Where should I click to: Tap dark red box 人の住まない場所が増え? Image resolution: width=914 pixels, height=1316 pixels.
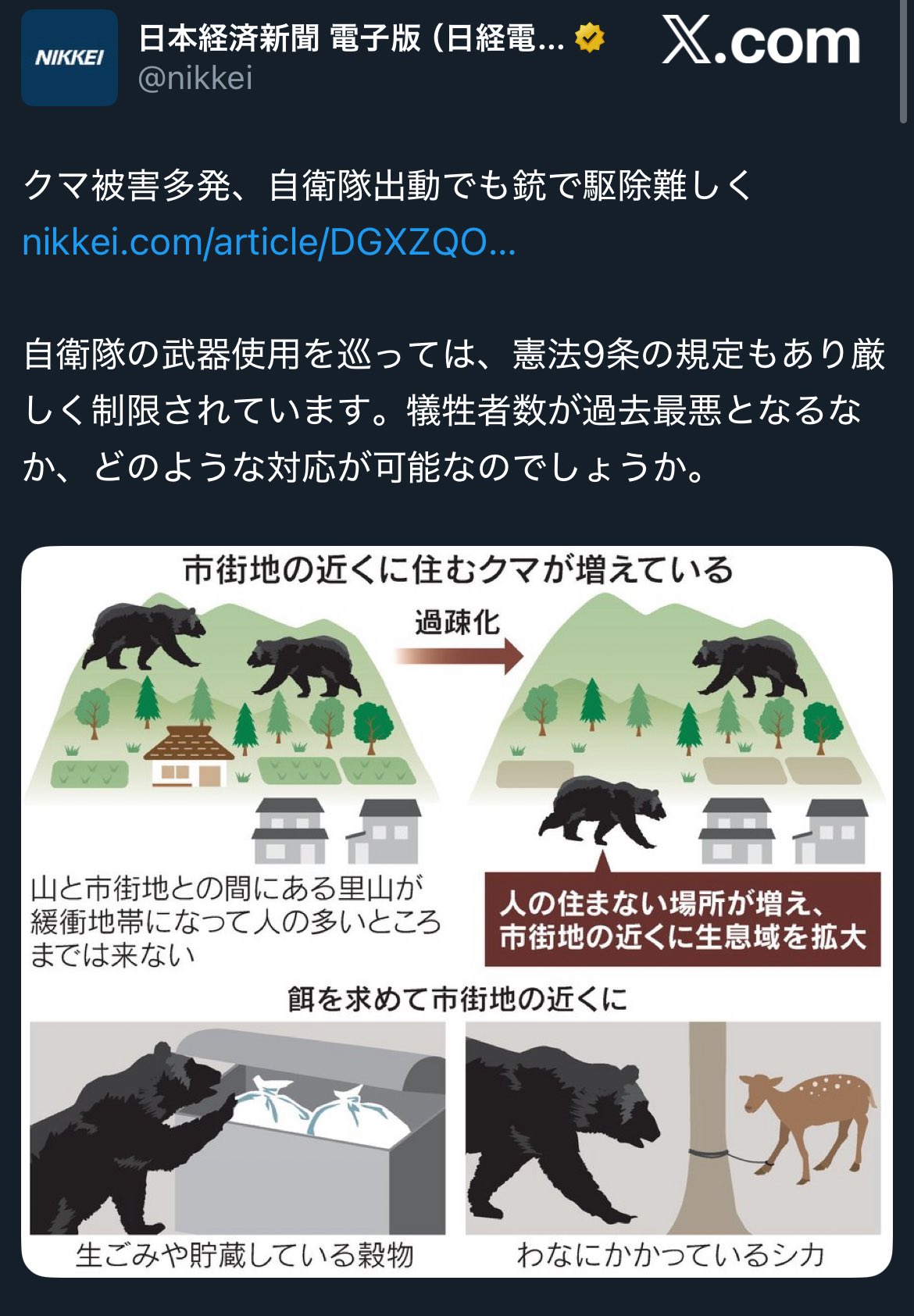682,919
